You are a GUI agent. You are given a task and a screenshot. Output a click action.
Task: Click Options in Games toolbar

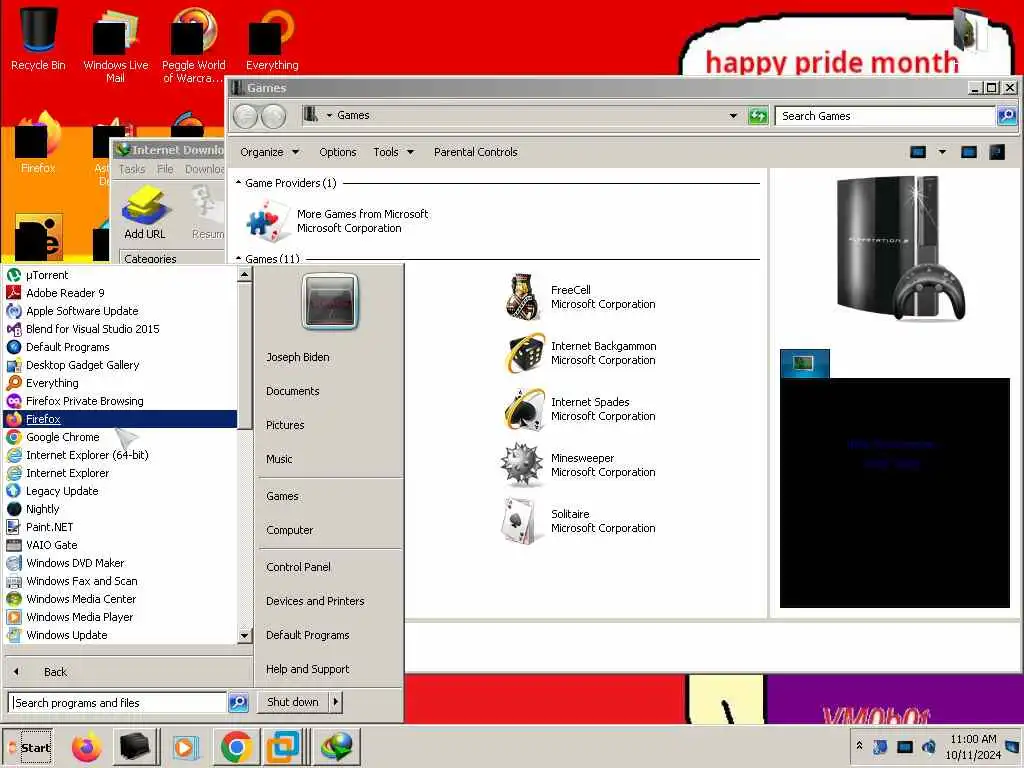point(338,152)
